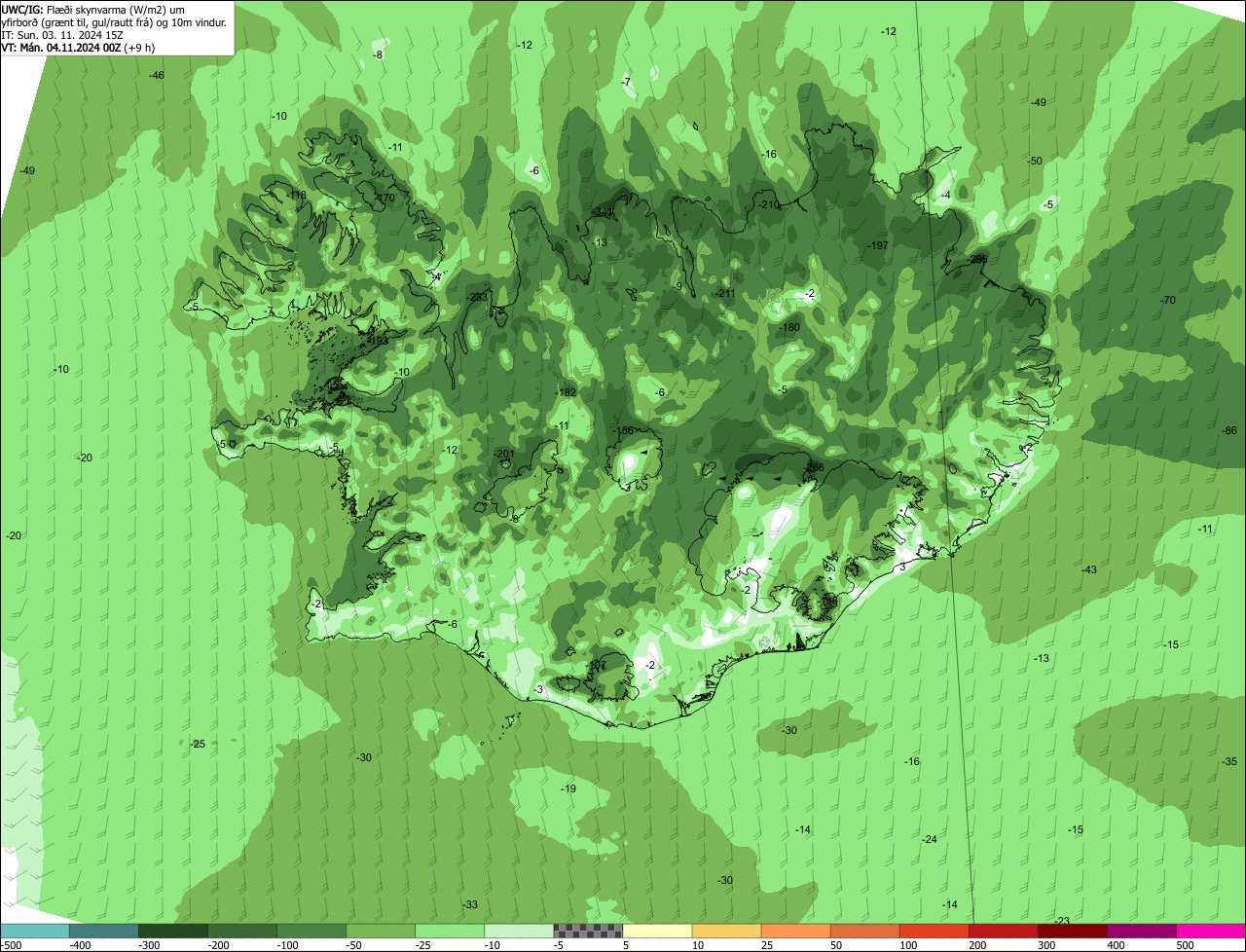Select the '-86' value over the sea
The image size is (1246, 952).
click(1229, 430)
